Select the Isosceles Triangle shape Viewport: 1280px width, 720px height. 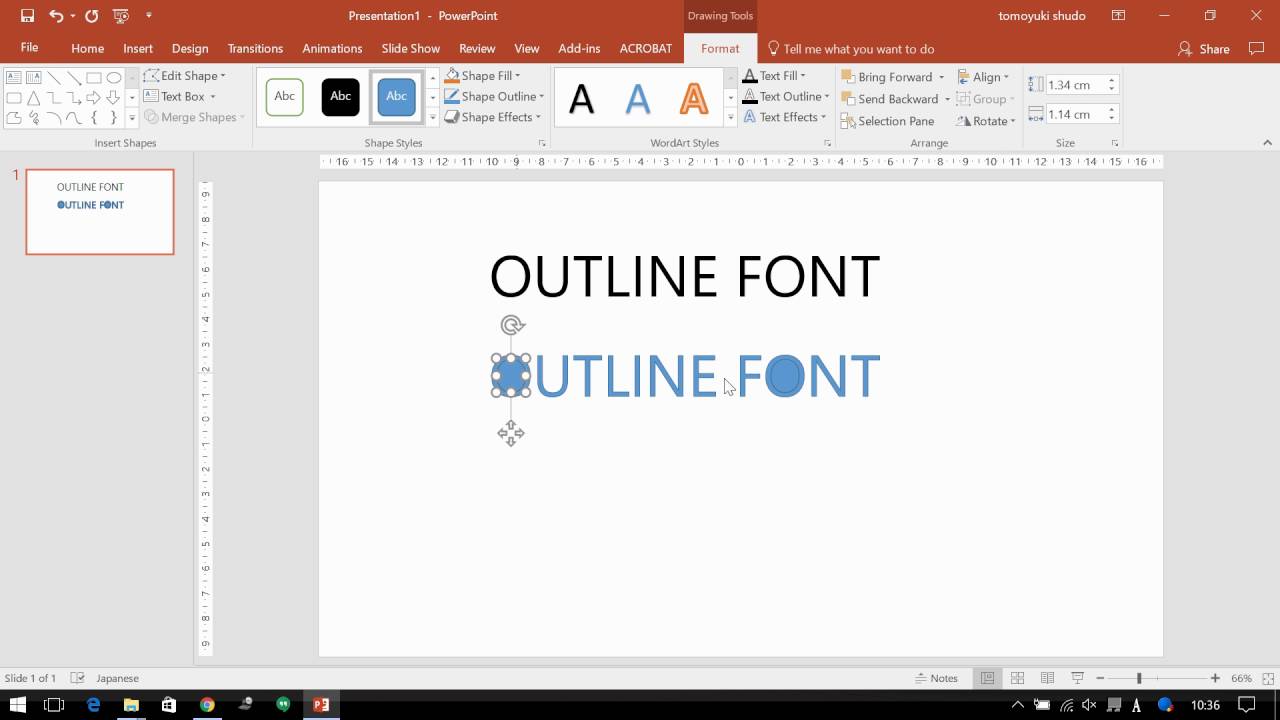click(x=33, y=97)
